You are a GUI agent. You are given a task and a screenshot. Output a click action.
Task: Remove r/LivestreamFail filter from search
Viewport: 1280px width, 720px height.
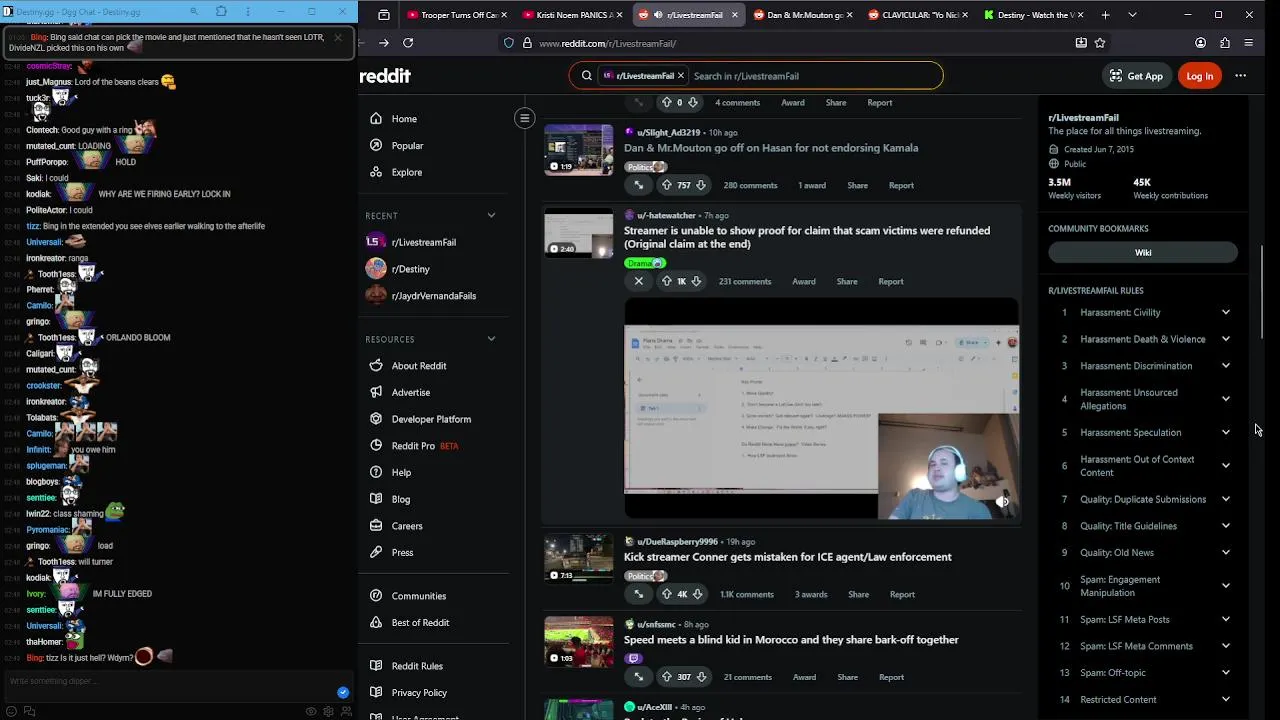(680, 76)
